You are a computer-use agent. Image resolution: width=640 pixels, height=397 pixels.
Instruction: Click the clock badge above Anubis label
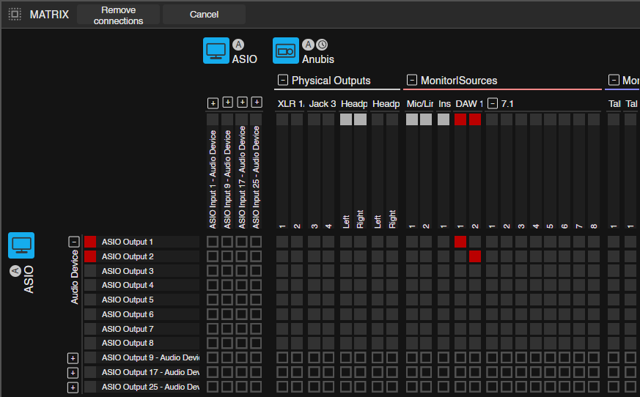322,44
